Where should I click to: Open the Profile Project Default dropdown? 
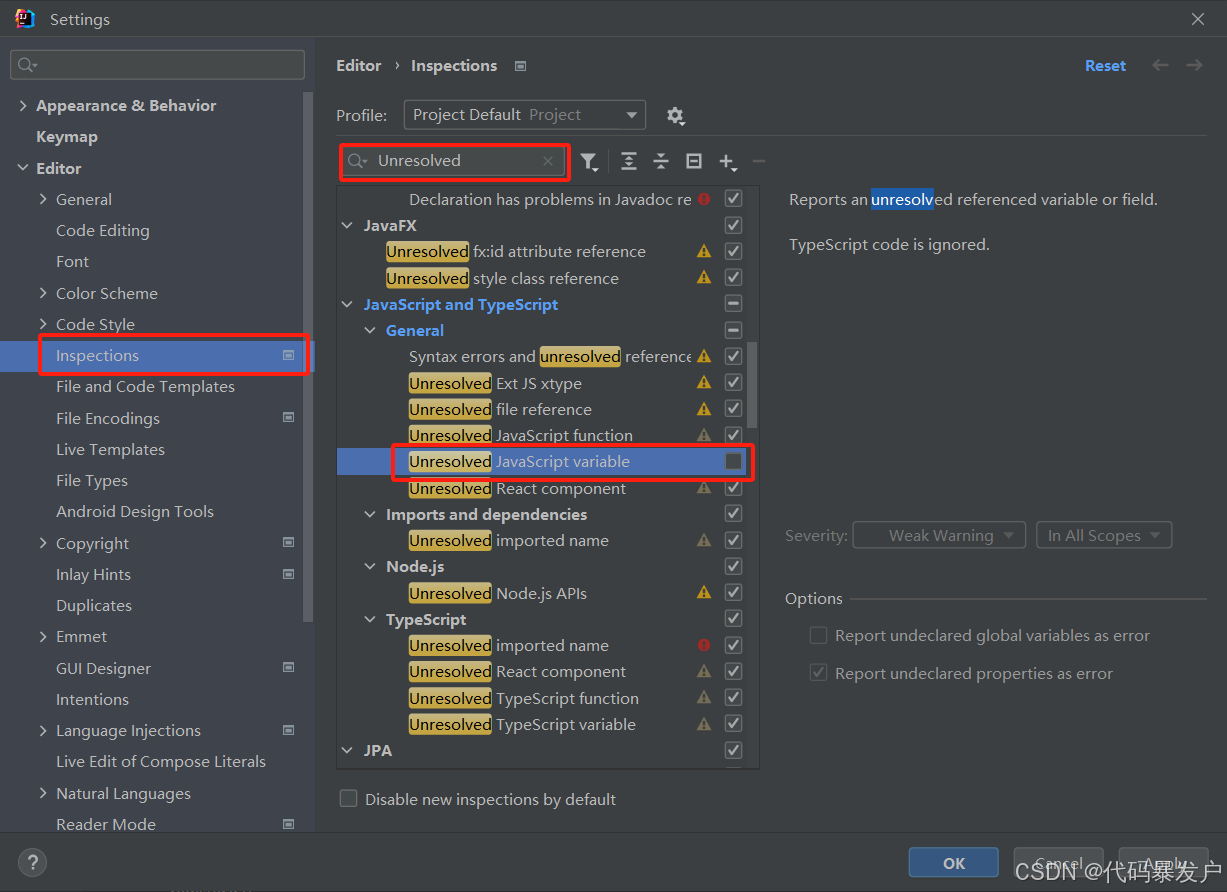click(525, 115)
